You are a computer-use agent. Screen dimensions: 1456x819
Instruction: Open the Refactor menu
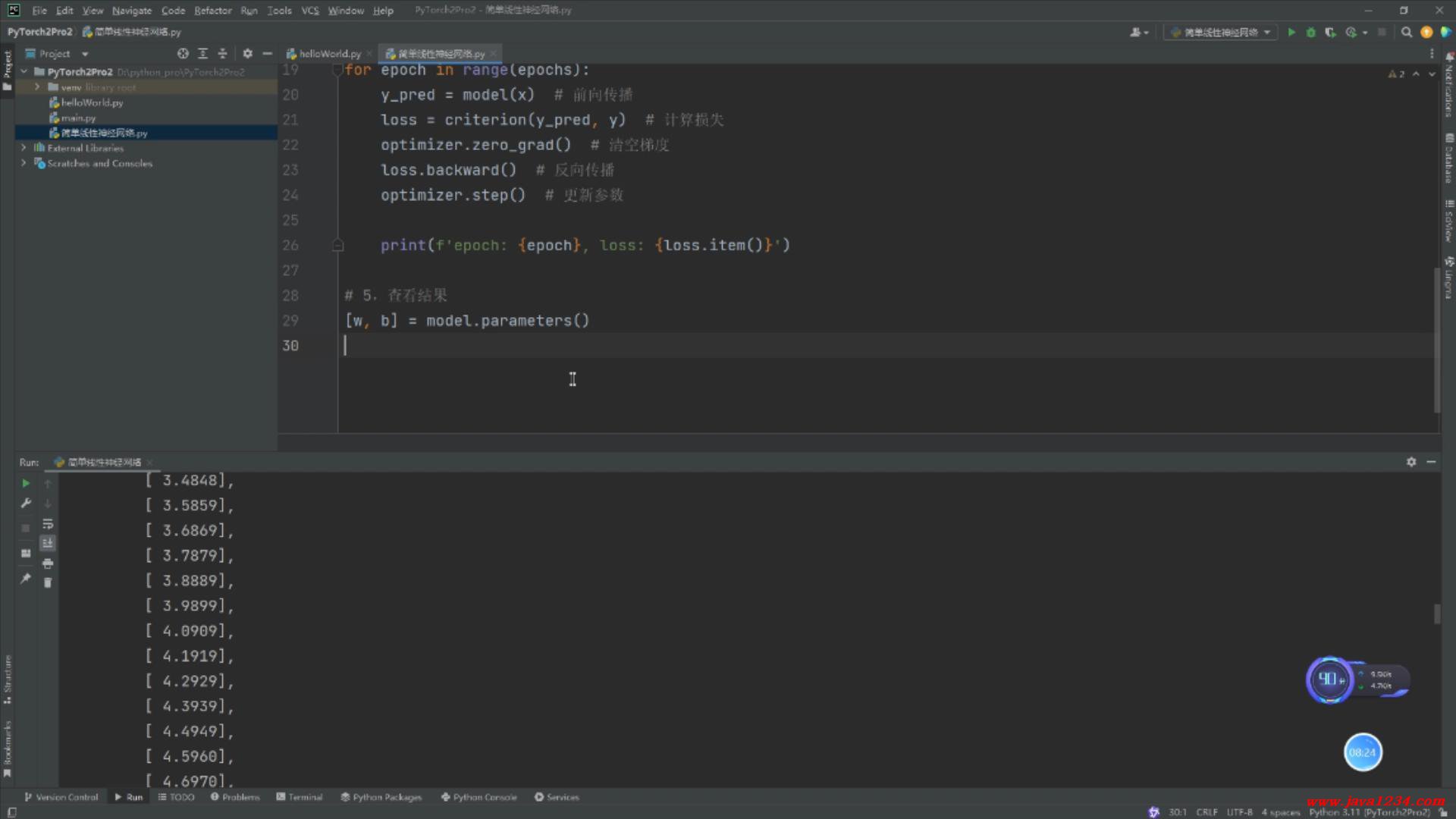click(212, 11)
